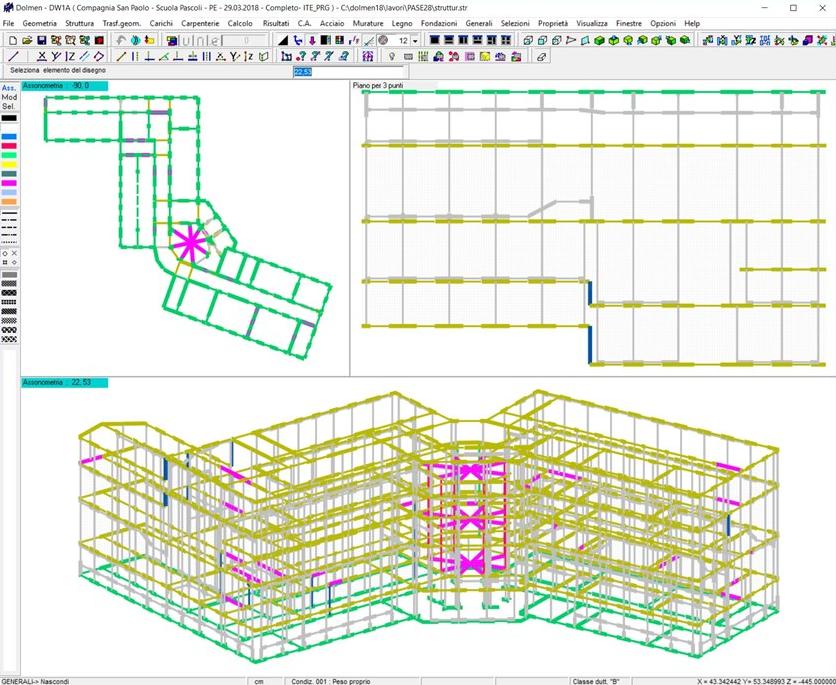The width and height of the screenshot is (836, 685).
Task: Click the Save floppy disk icon
Action: (x=42, y=40)
